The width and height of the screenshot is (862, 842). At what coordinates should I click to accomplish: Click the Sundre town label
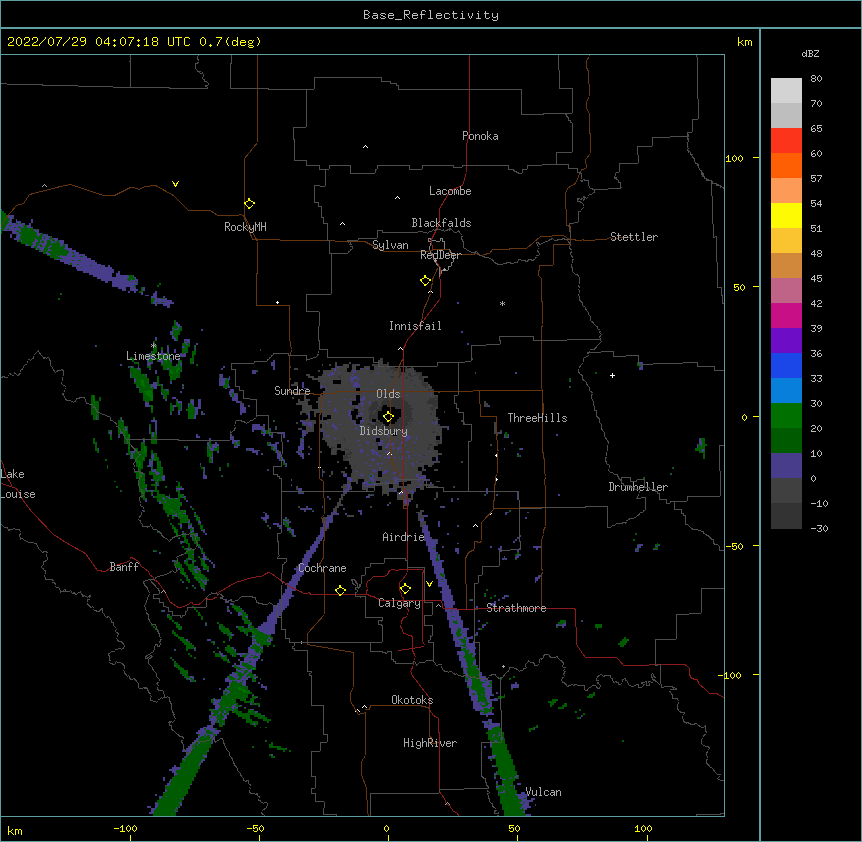292,391
